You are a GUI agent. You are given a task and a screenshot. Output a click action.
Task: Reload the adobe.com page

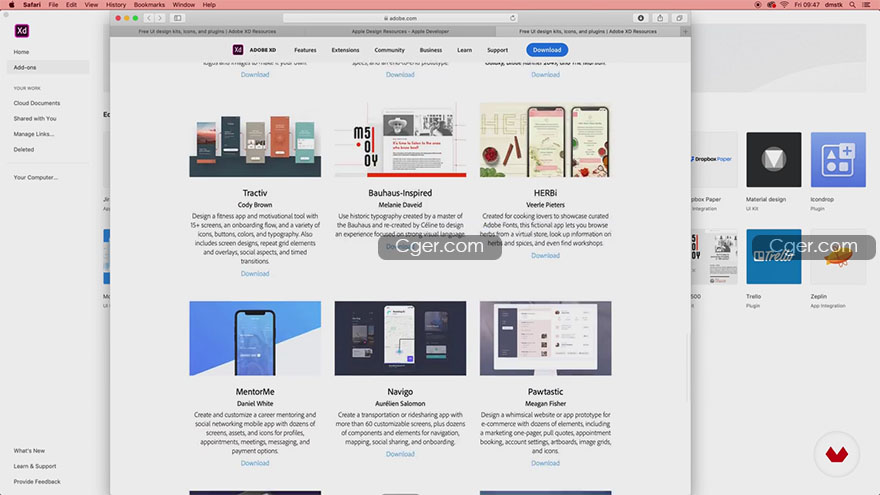(x=512, y=18)
